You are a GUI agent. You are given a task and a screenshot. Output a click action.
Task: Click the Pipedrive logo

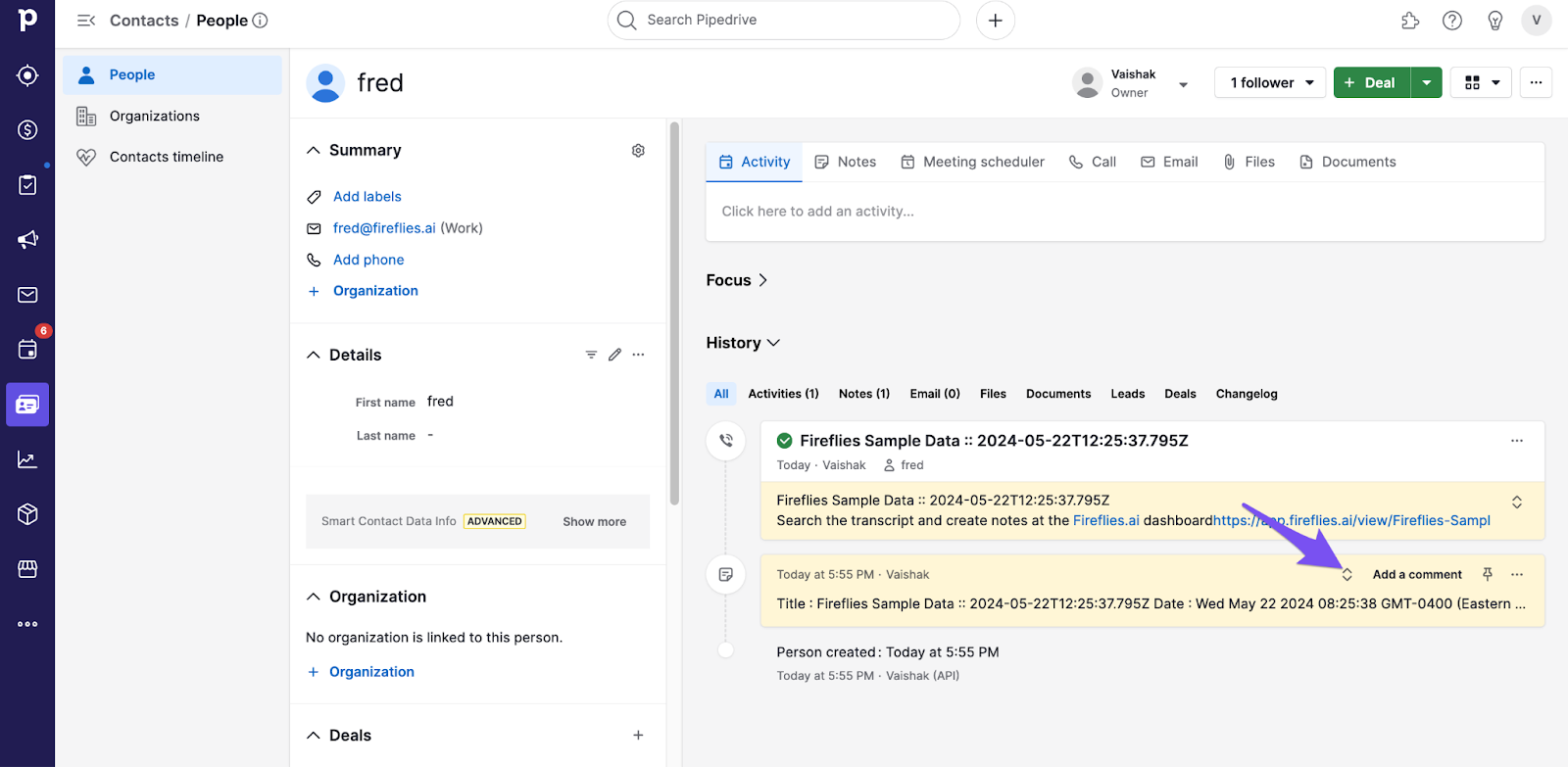[27, 20]
